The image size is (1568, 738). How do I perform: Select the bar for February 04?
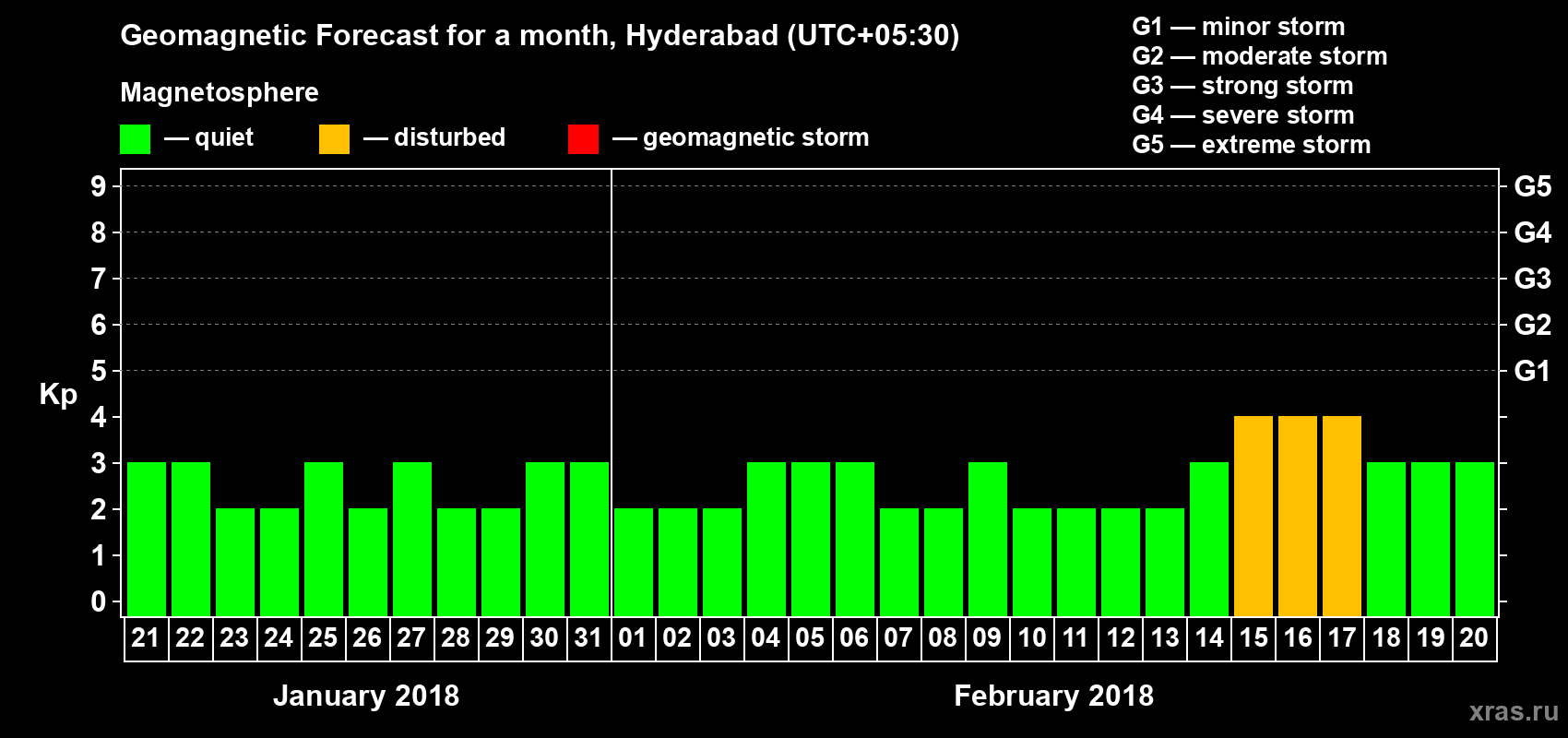click(766, 539)
